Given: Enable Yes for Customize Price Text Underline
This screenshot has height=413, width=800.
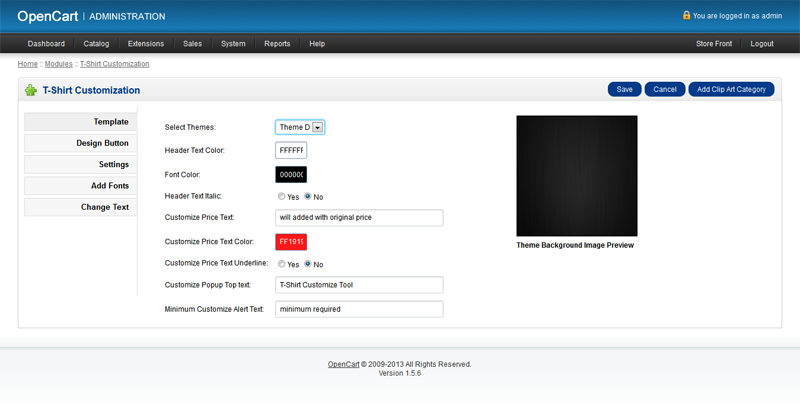Looking at the screenshot, I should 281,264.
